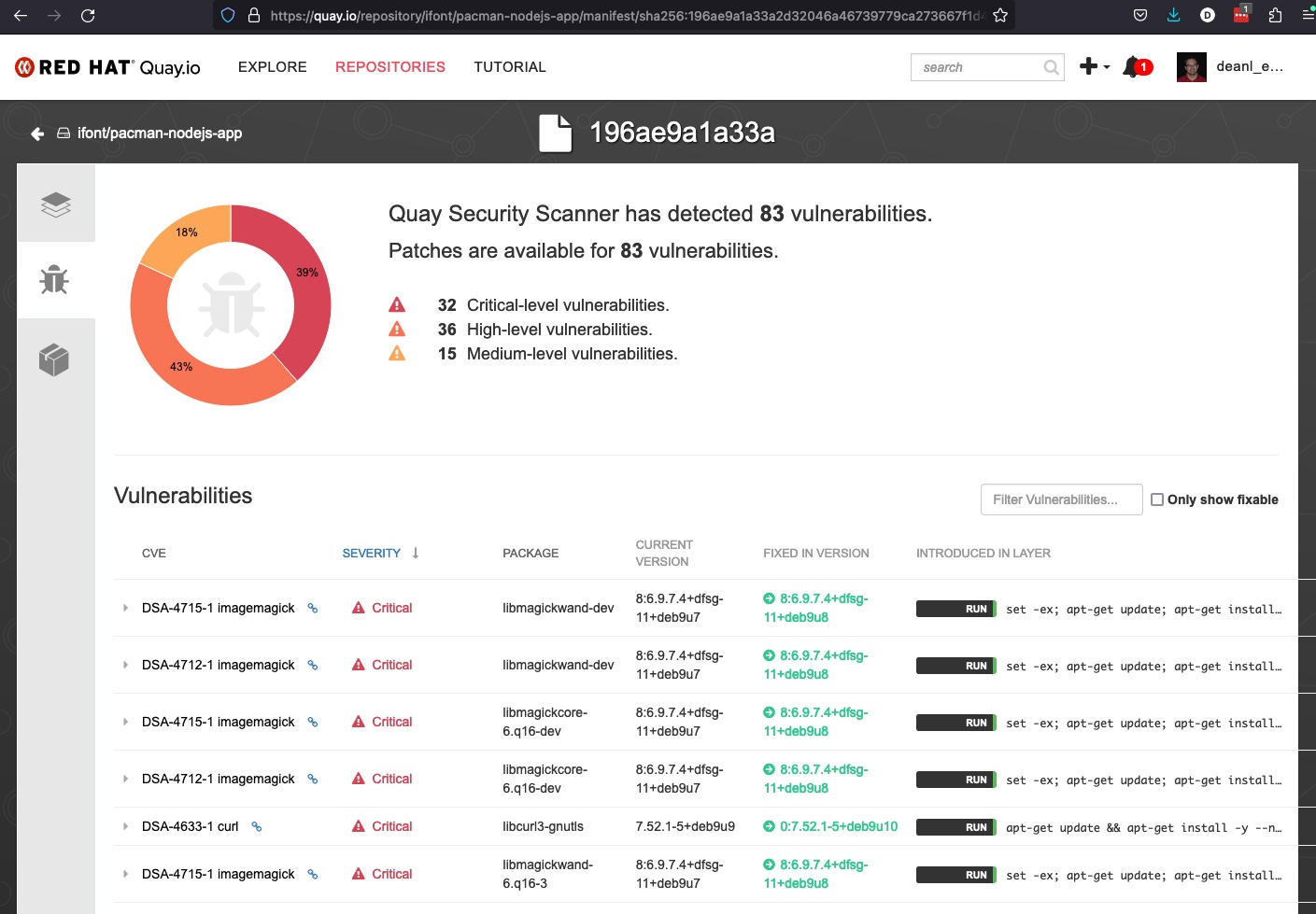The image size is (1316, 914).
Task: Open the REPOSITORIES menu item
Action: [390, 67]
